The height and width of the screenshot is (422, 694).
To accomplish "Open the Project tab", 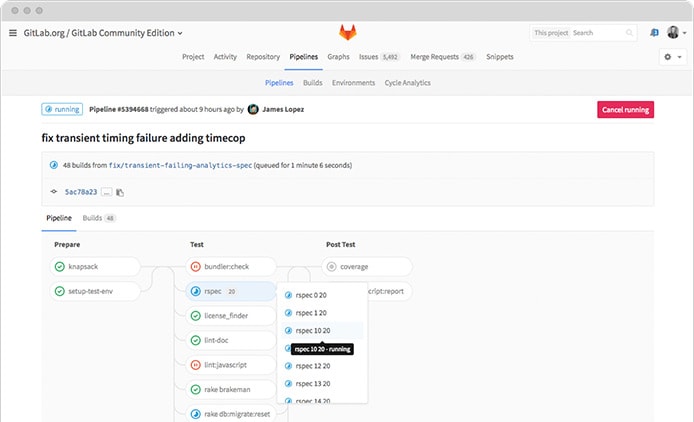I will coord(193,57).
